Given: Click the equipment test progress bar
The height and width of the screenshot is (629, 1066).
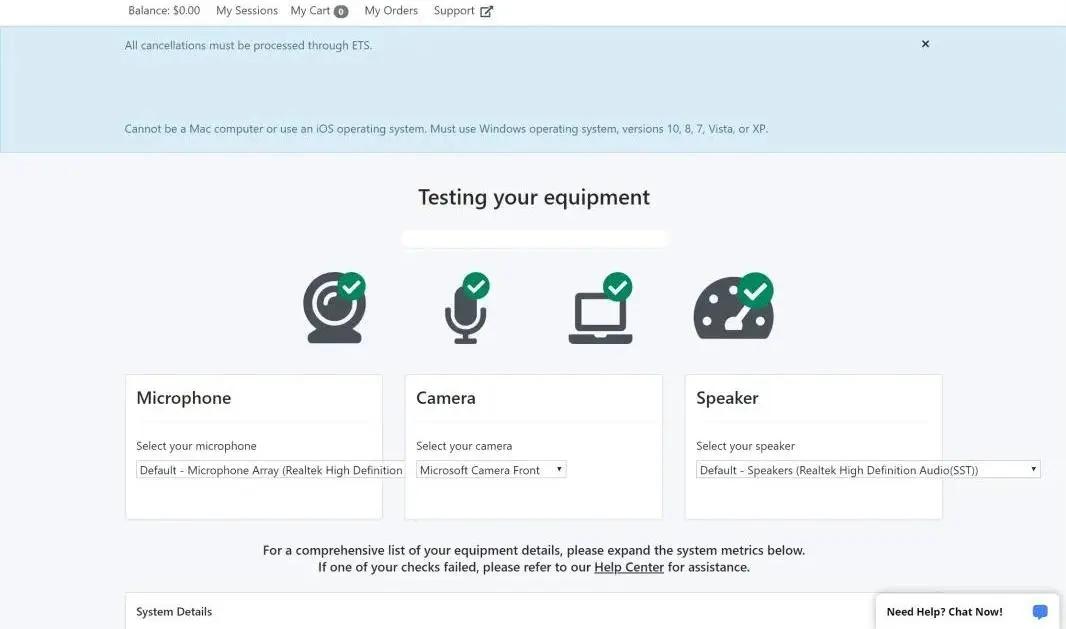Looking at the screenshot, I should (x=534, y=239).
